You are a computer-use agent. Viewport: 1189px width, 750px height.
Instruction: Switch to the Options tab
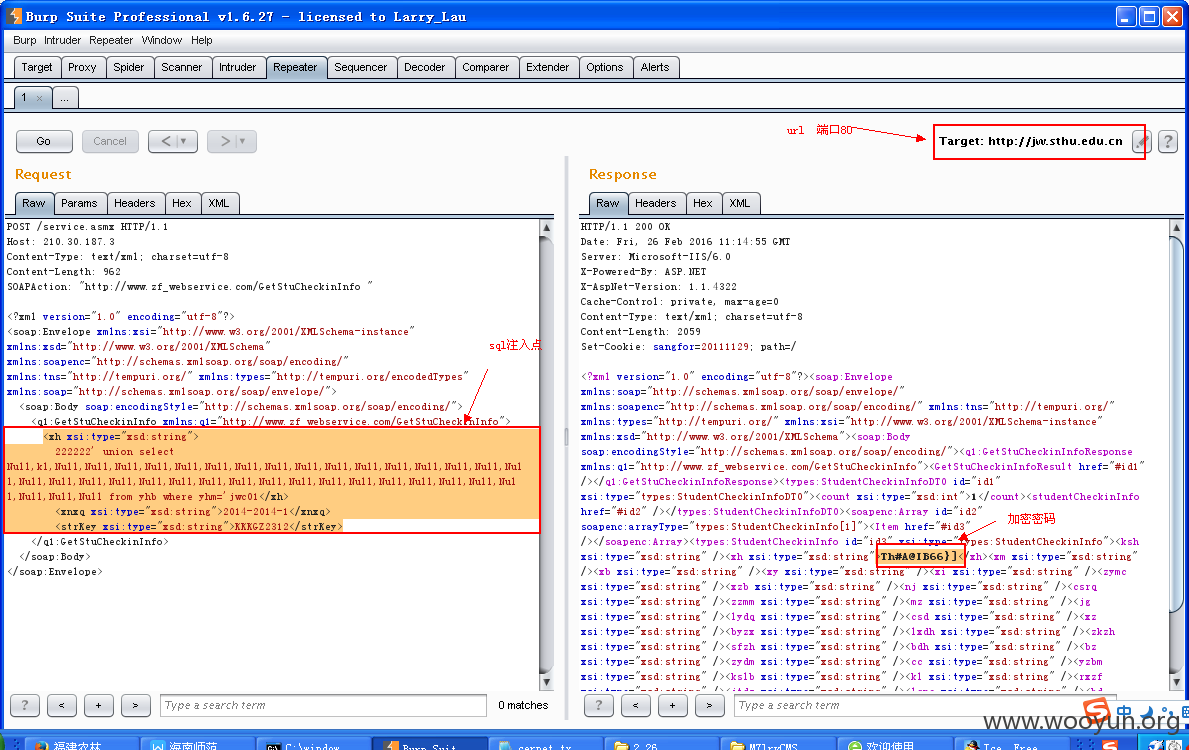(604, 67)
